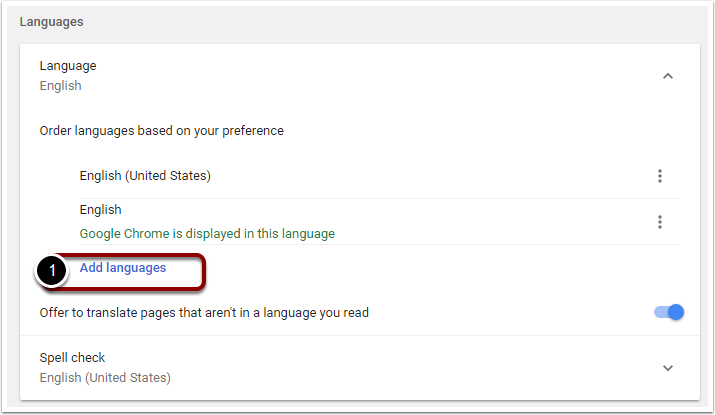Open three-dot menu beside Google Chrome display language
This screenshot has height=415, width=715.
coord(659,222)
